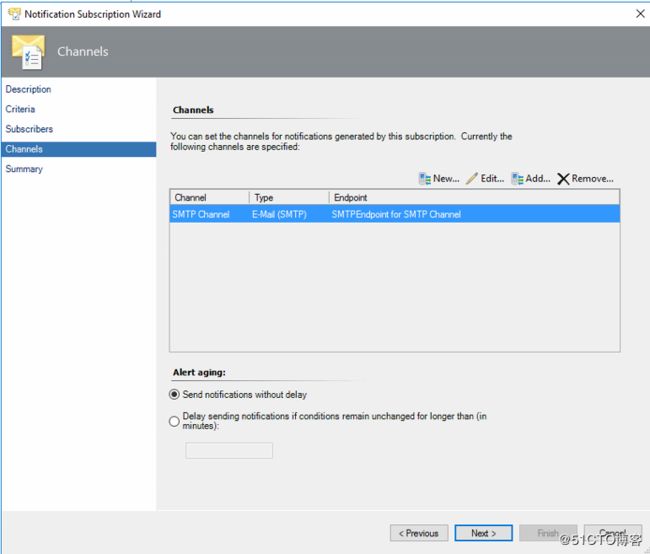Click the Edit... toolbar label
The image size is (650, 554).
pos(492,179)
